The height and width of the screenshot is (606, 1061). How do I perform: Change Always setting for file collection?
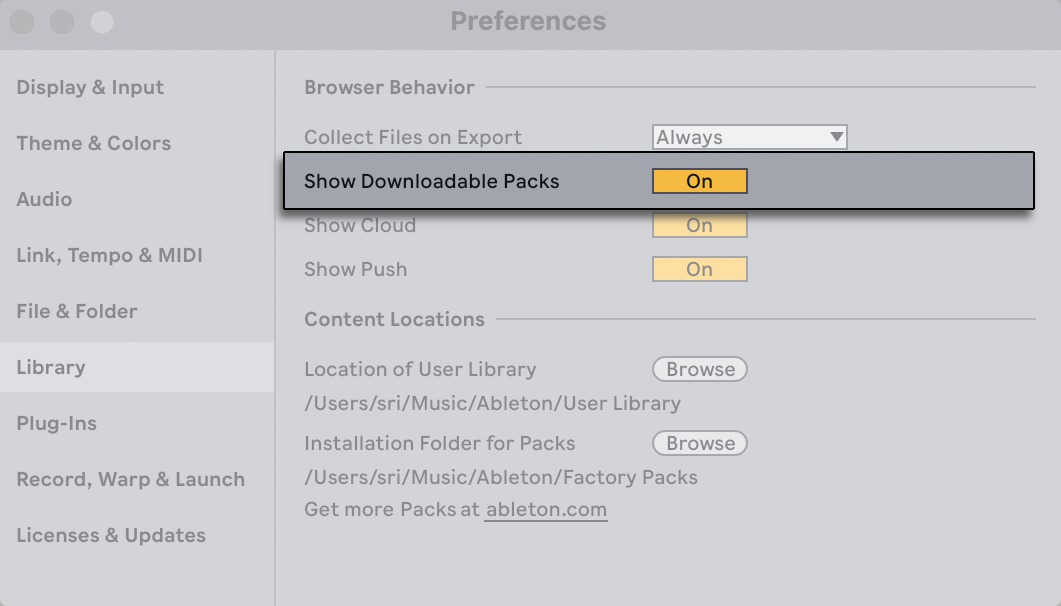tap(749, 137)
